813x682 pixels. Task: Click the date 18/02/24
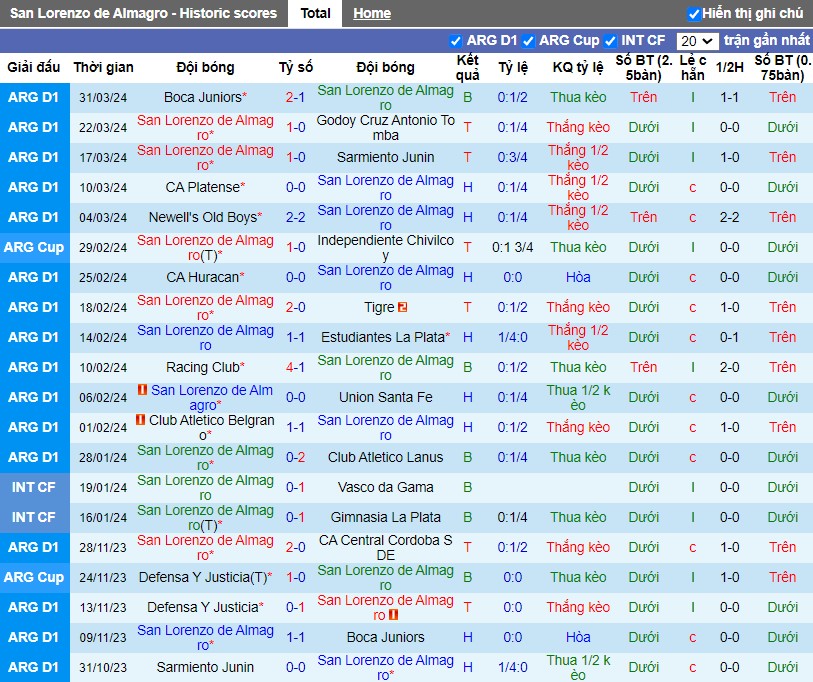coord(103,308)
